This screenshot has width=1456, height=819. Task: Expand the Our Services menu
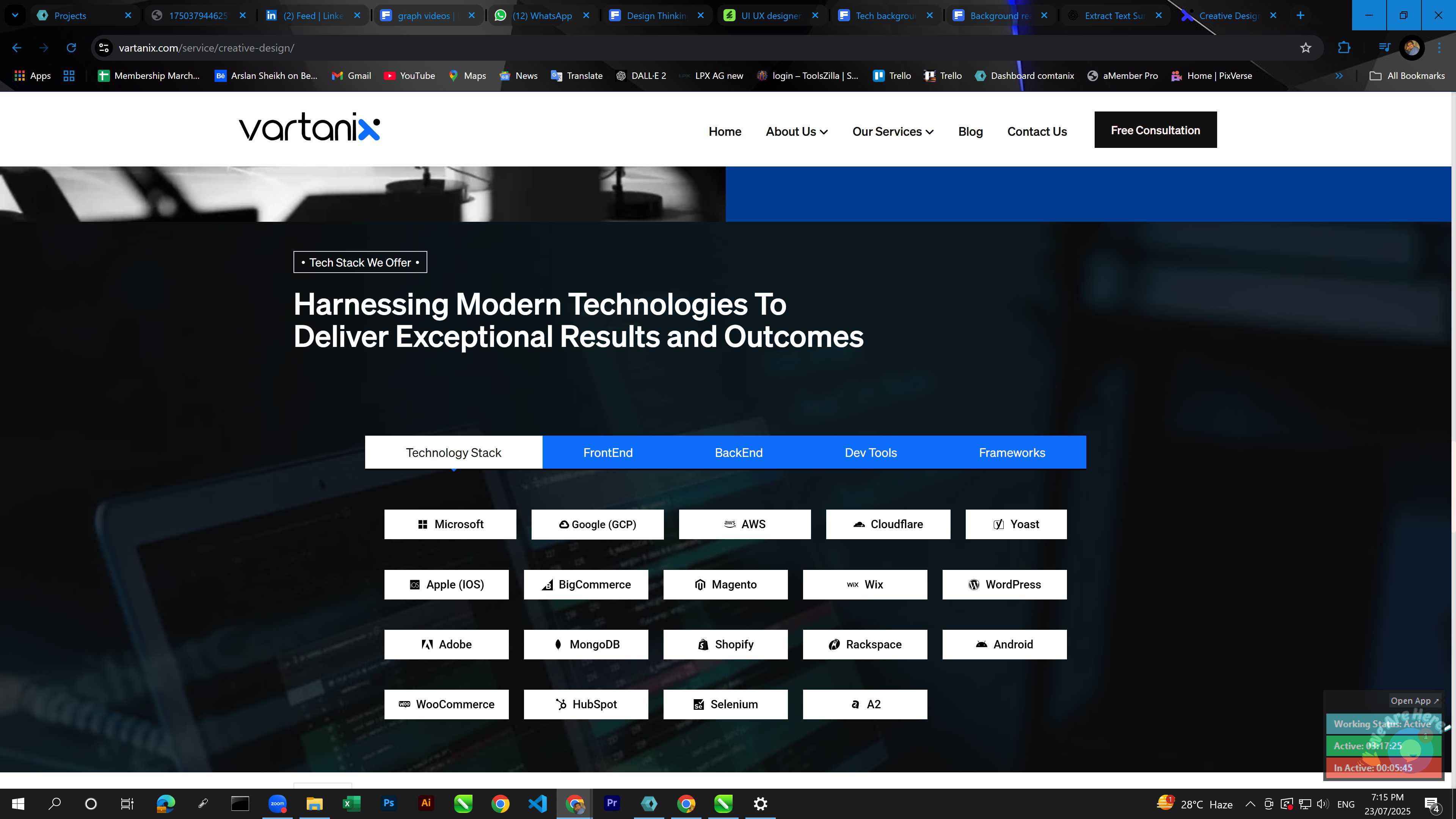point(893,132)
